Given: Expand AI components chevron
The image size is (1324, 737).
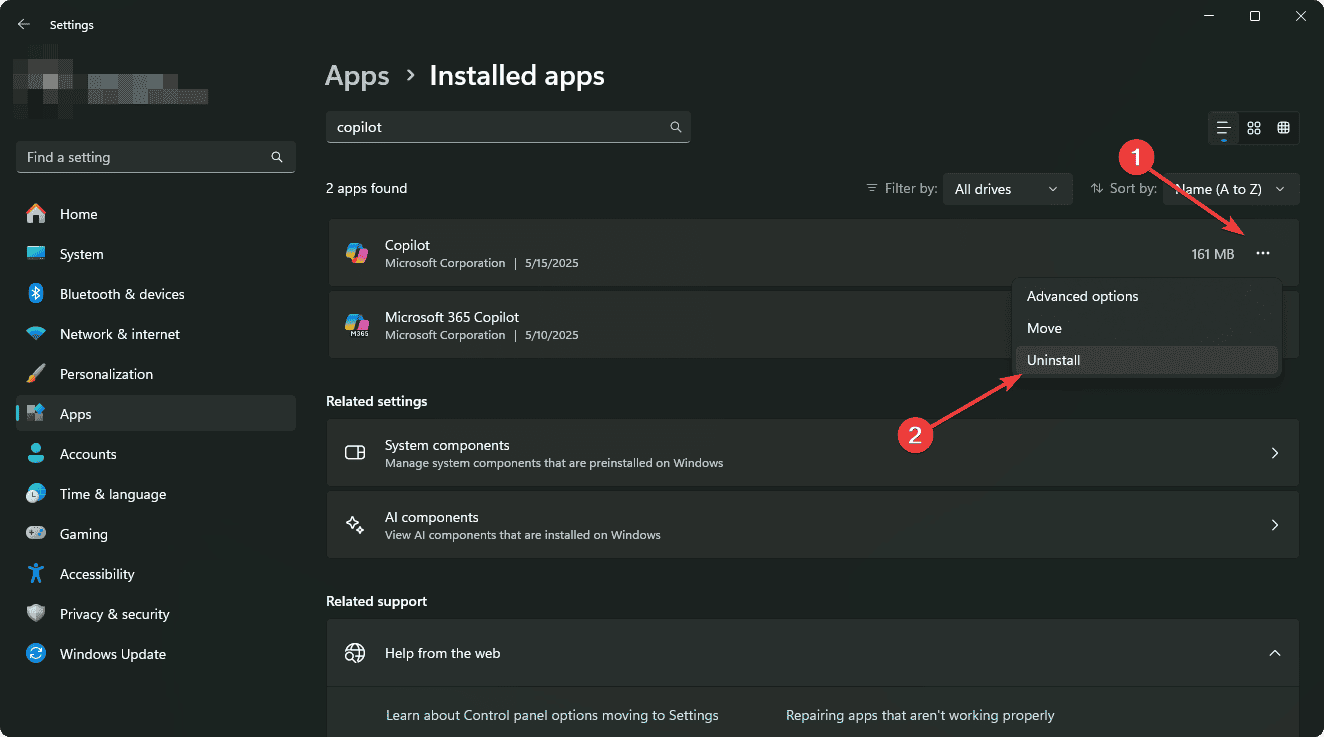Looking at the screenshot, I should [1275, 525].
